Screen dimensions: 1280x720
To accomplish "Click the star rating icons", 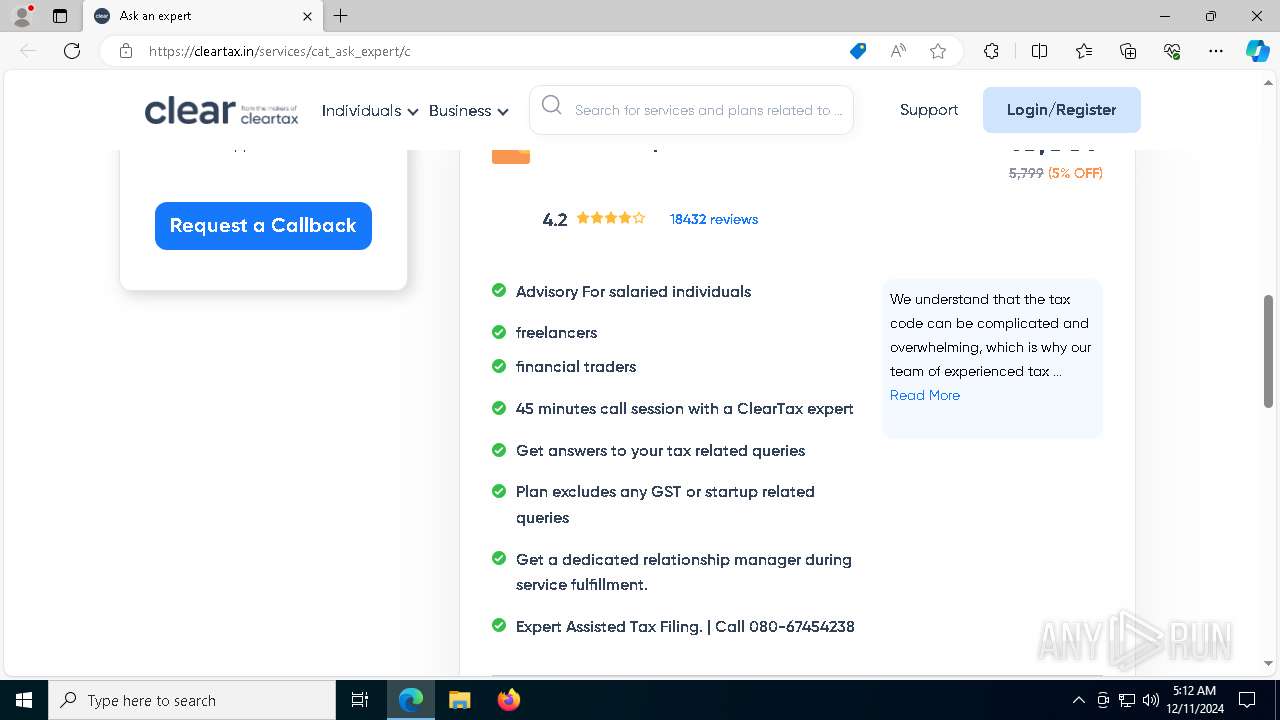I will pyautogui.click(x=611, y=218).
